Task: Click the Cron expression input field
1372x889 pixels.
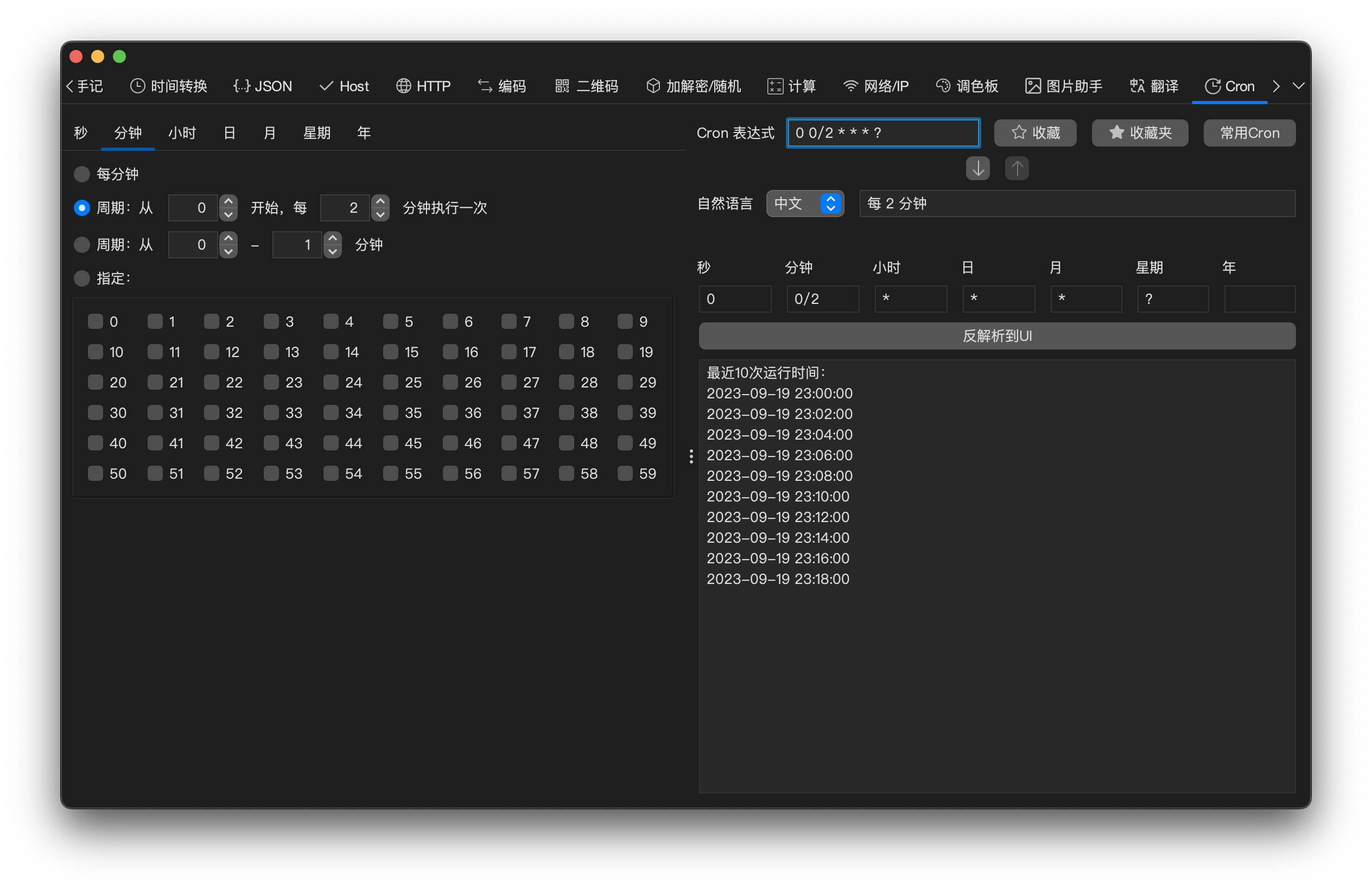Action: [882, 132]
